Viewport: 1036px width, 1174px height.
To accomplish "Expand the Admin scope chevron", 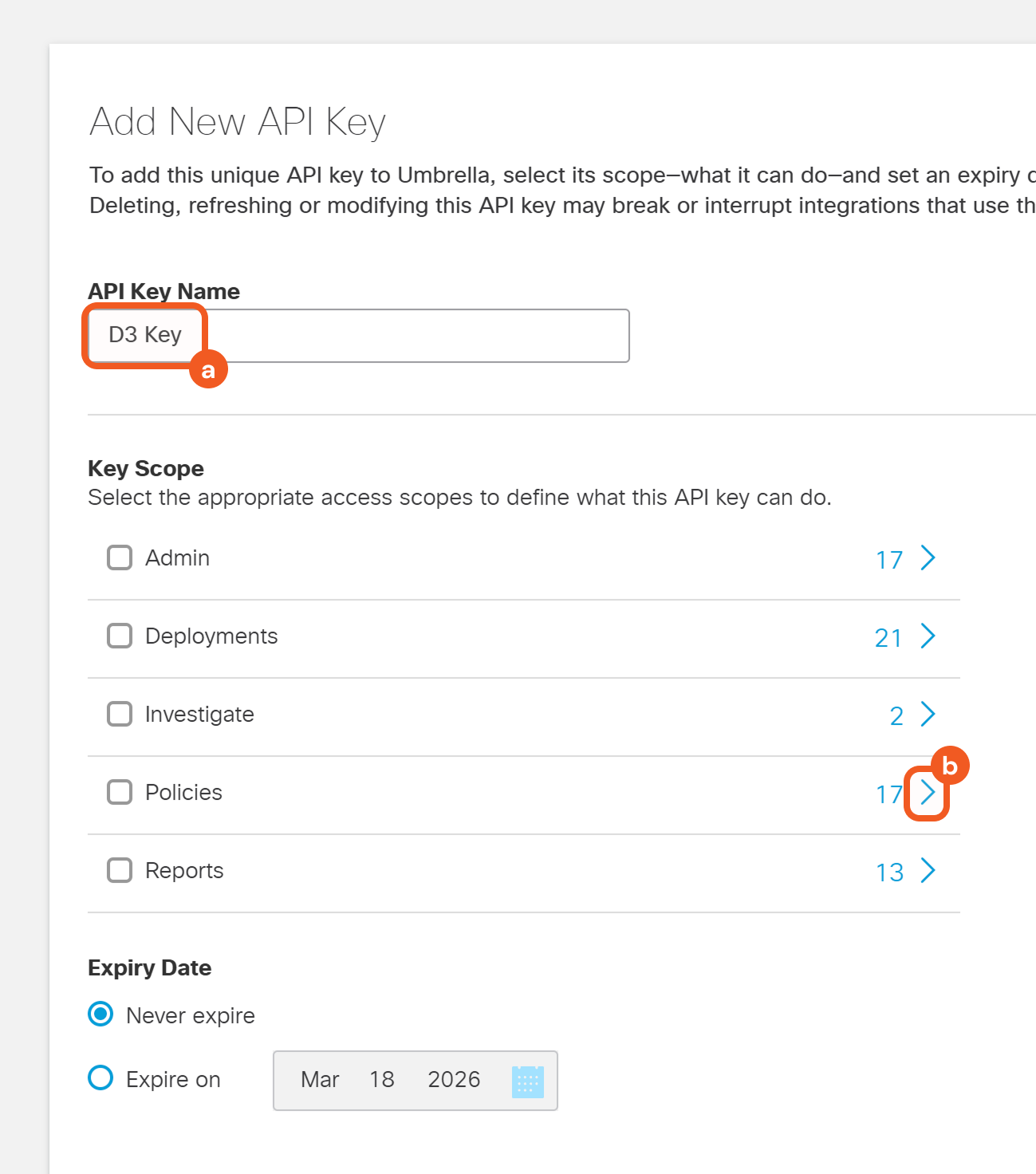I will [x=928, y=558].
